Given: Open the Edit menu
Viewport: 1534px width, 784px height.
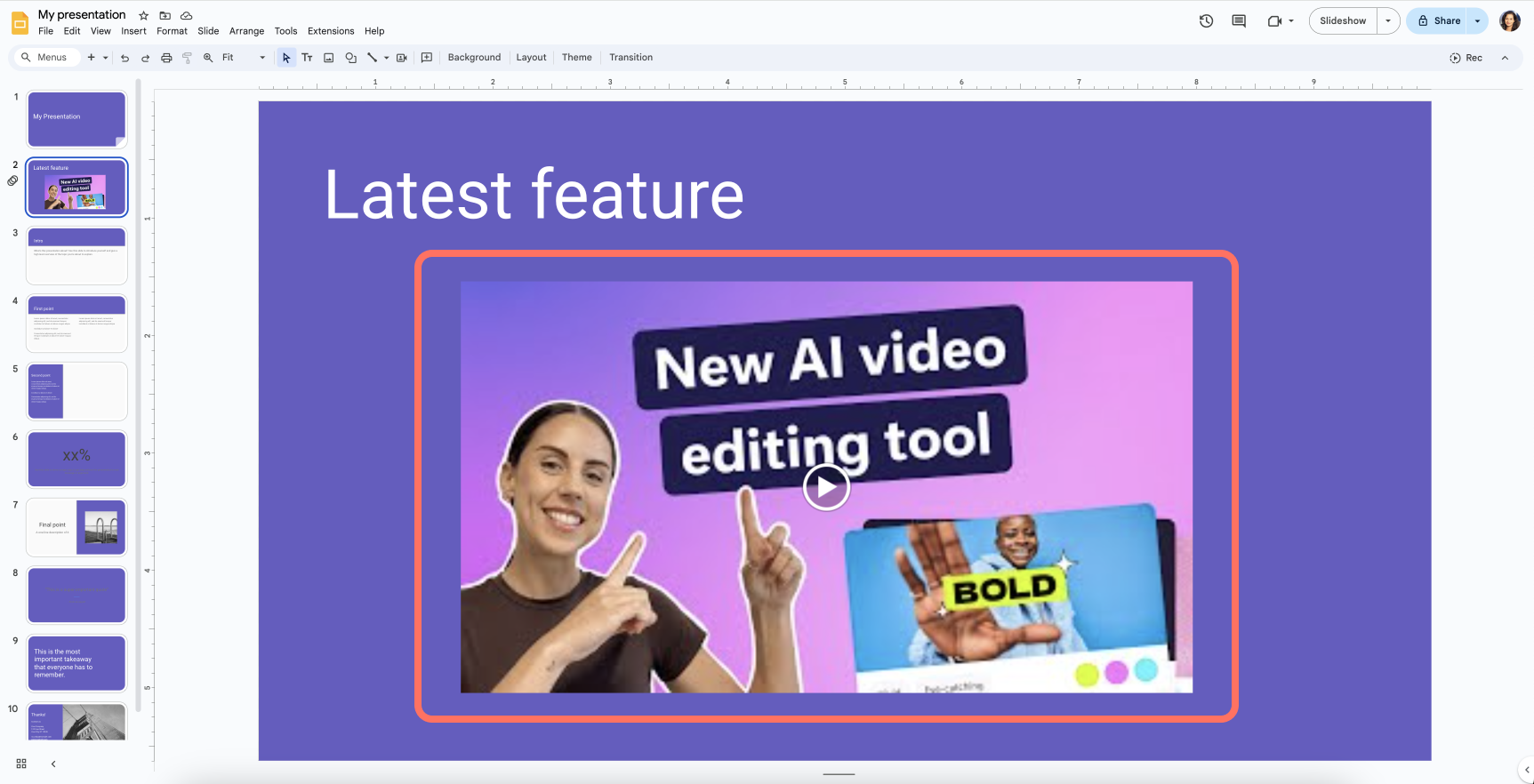Looking at the screenshot, I should (72, 31).
